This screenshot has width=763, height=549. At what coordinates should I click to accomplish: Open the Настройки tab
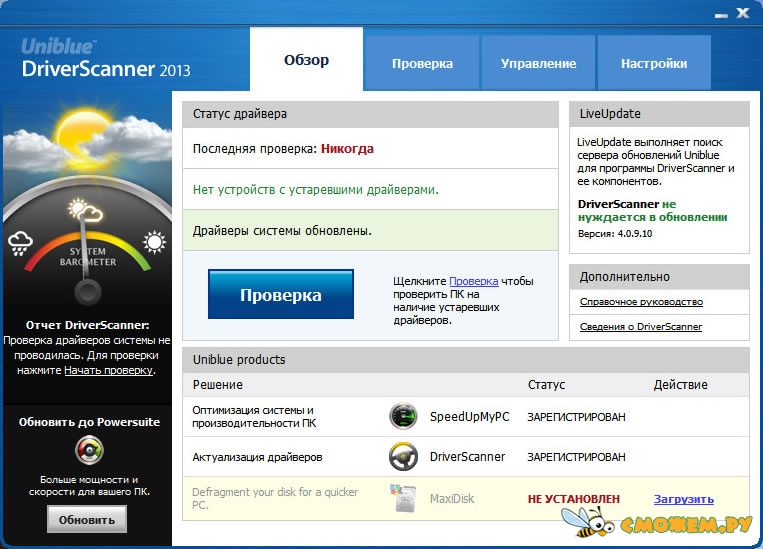tap(654, 63)
